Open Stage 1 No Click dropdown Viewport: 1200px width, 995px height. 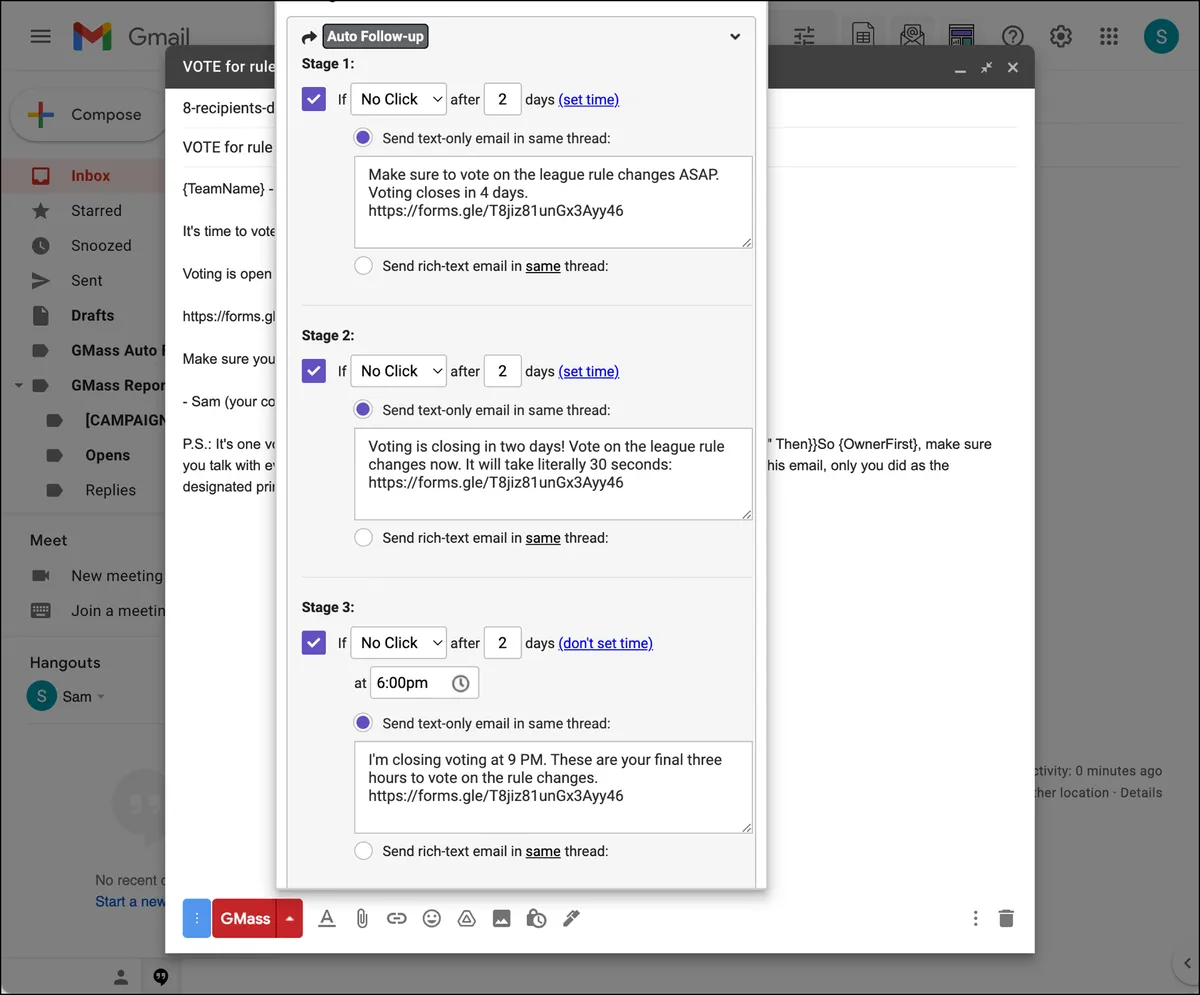pos(399,99)
